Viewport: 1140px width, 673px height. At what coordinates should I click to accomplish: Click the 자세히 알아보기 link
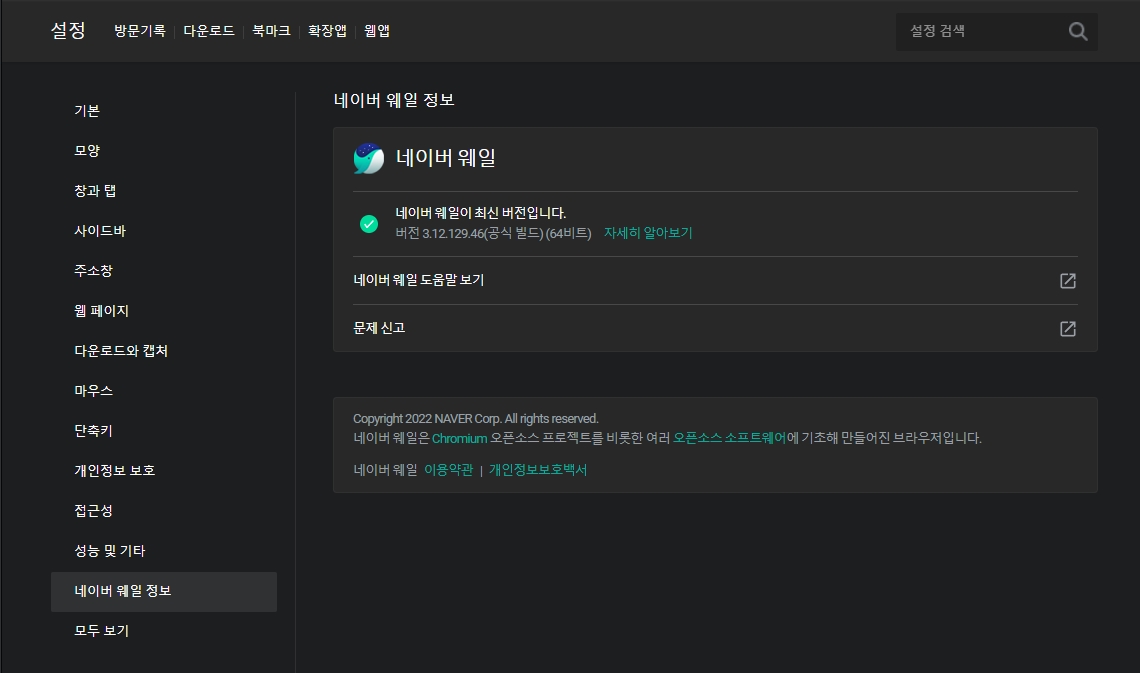click(648, 233)
